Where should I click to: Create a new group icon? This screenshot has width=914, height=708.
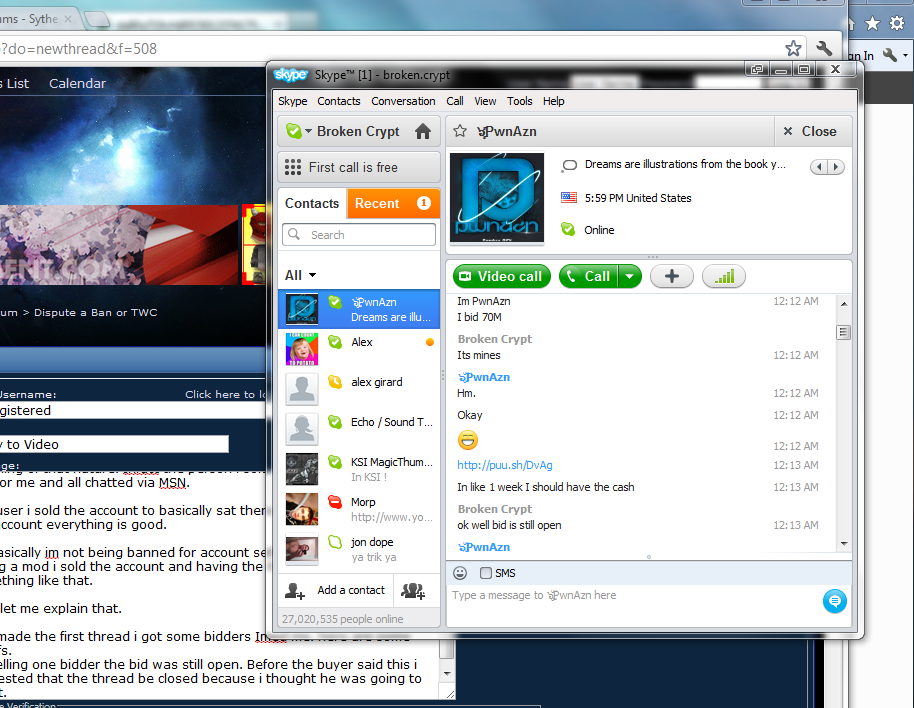(413, 591)
